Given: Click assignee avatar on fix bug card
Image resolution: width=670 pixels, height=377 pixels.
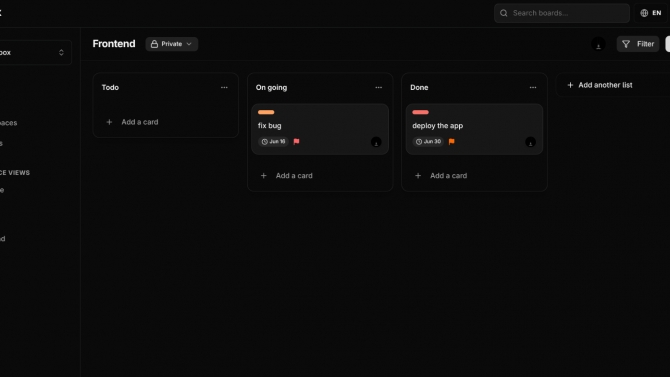Looking at the screenshot, I should coord(376,142).
